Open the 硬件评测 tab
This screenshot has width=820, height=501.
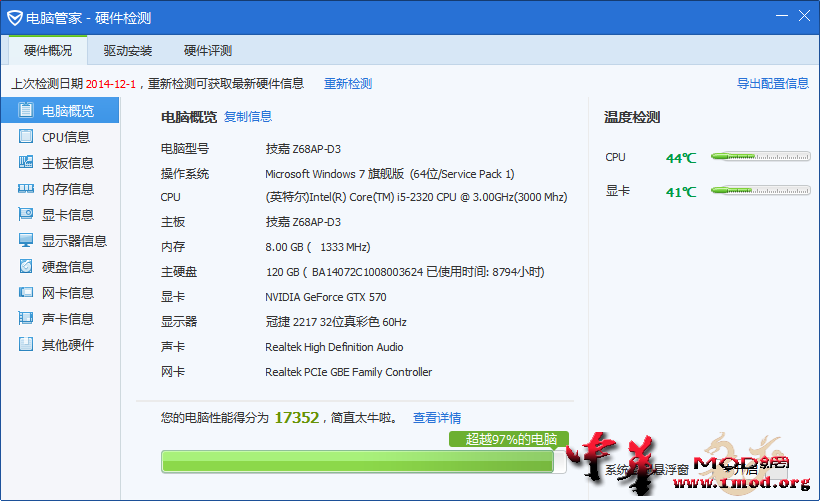point(208,51)
